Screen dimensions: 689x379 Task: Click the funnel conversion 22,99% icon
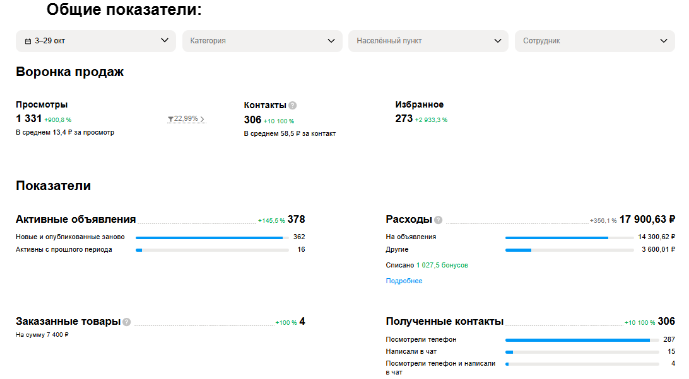coord(170,119)
